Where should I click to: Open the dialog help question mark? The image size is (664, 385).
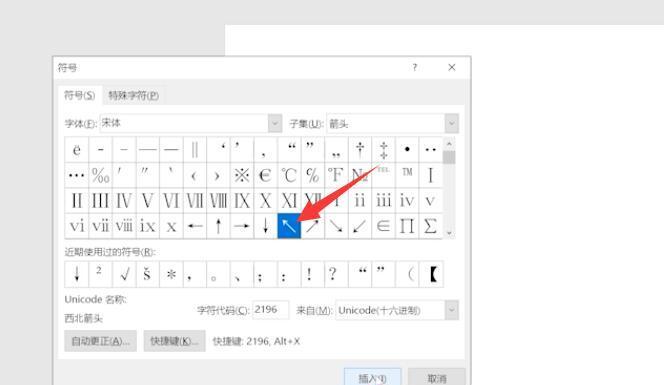pos(415,67)
